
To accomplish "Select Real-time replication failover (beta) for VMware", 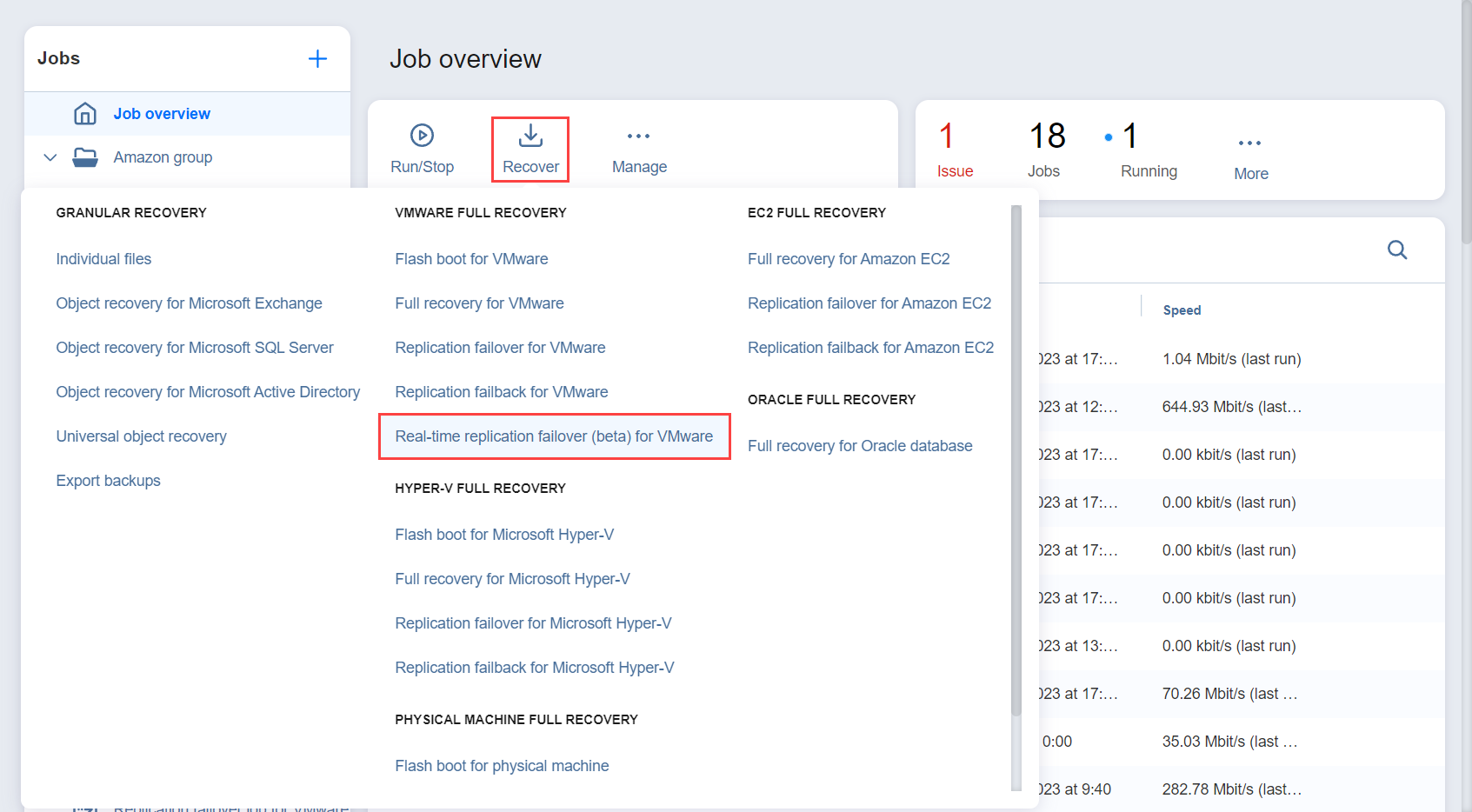I will (554, 436).
